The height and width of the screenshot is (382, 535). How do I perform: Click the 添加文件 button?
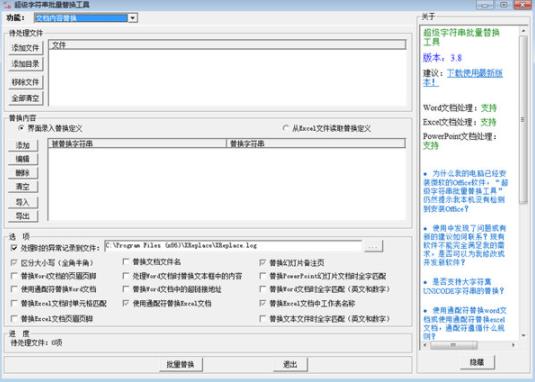pos(26,48)
